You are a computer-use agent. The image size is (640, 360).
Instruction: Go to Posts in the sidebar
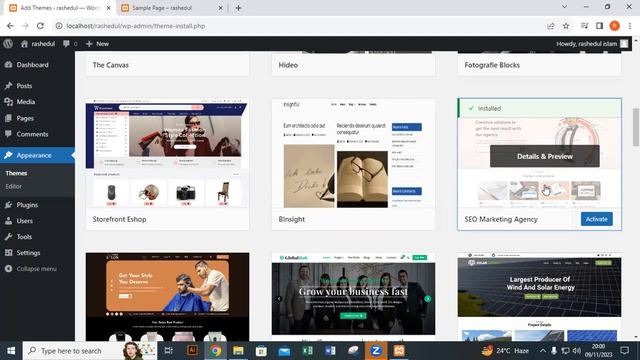click(x=24, y=86)
